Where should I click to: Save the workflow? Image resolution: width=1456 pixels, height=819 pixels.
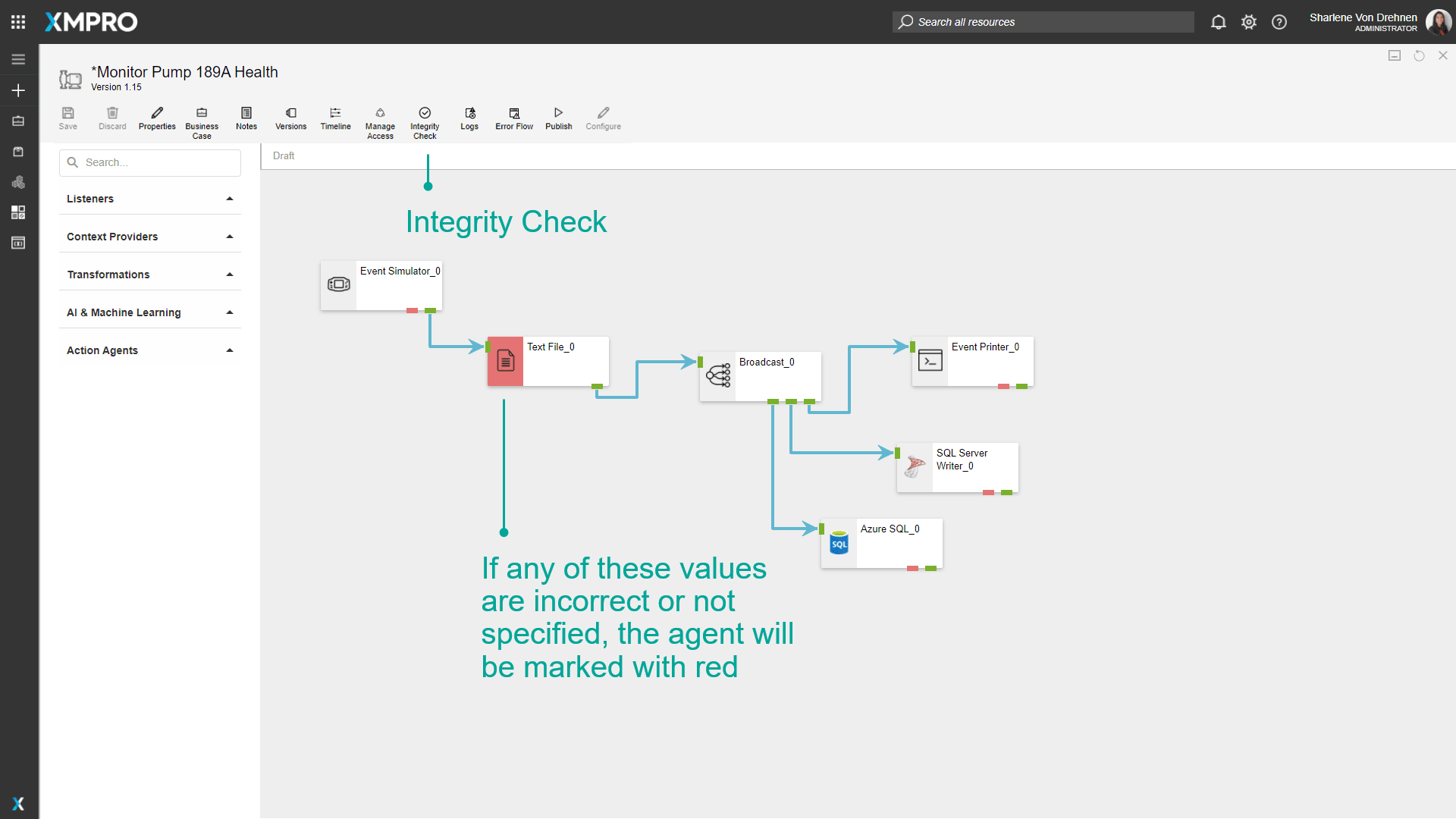(x=68, y=119)
